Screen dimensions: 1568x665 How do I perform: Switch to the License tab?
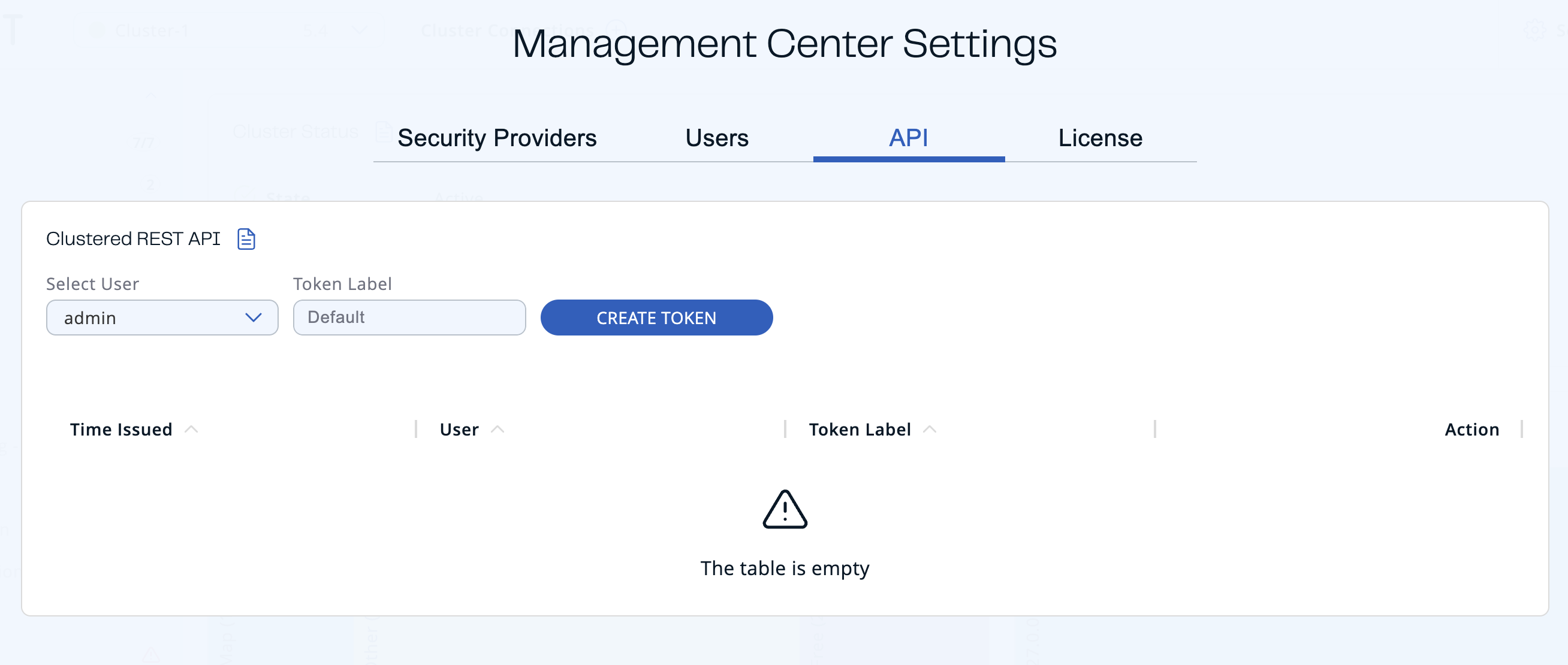(x=1100, y=138)
